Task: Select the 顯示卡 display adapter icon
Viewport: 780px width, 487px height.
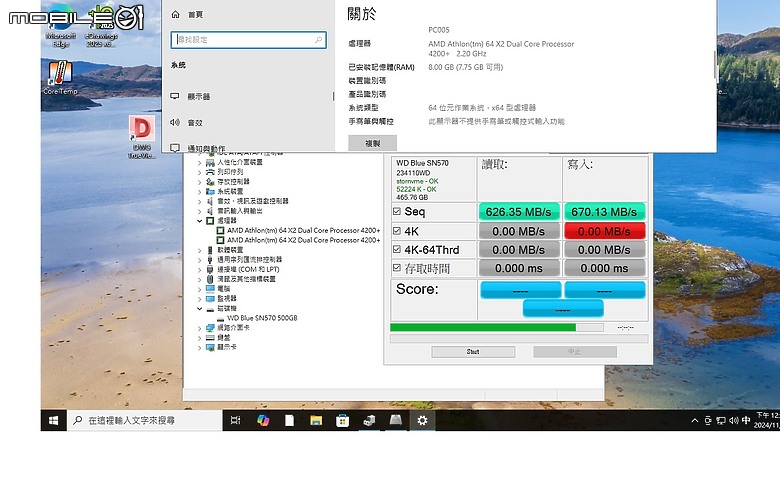Action: click(210, 347)
